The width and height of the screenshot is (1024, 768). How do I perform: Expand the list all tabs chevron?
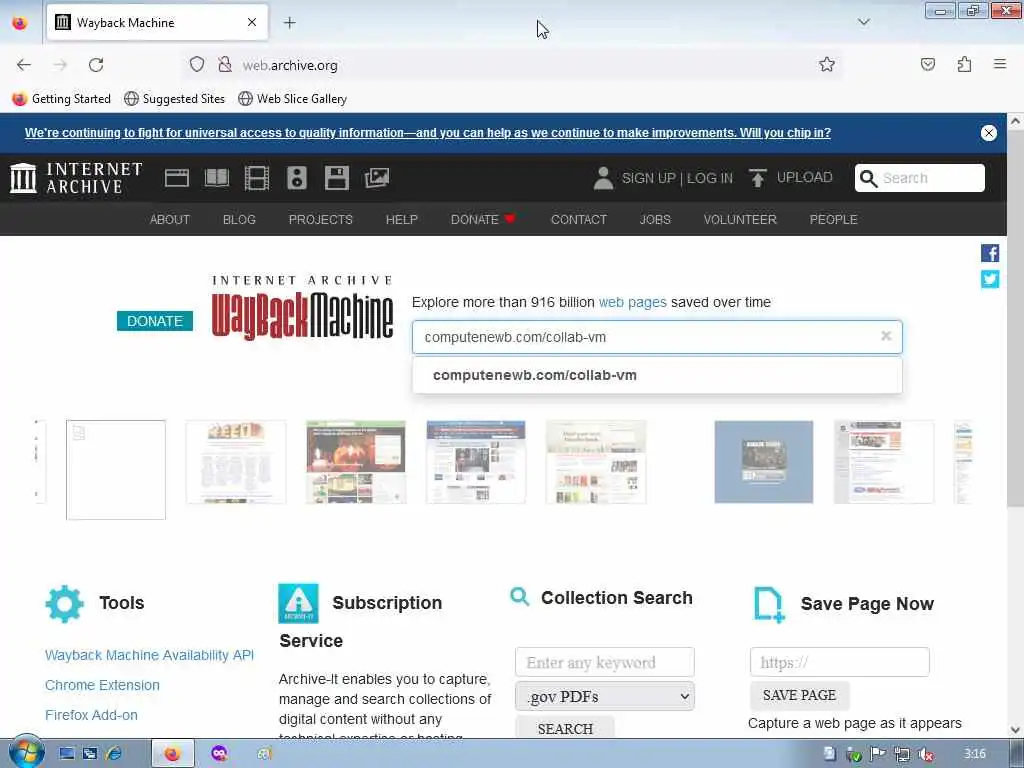pos(863,22)
